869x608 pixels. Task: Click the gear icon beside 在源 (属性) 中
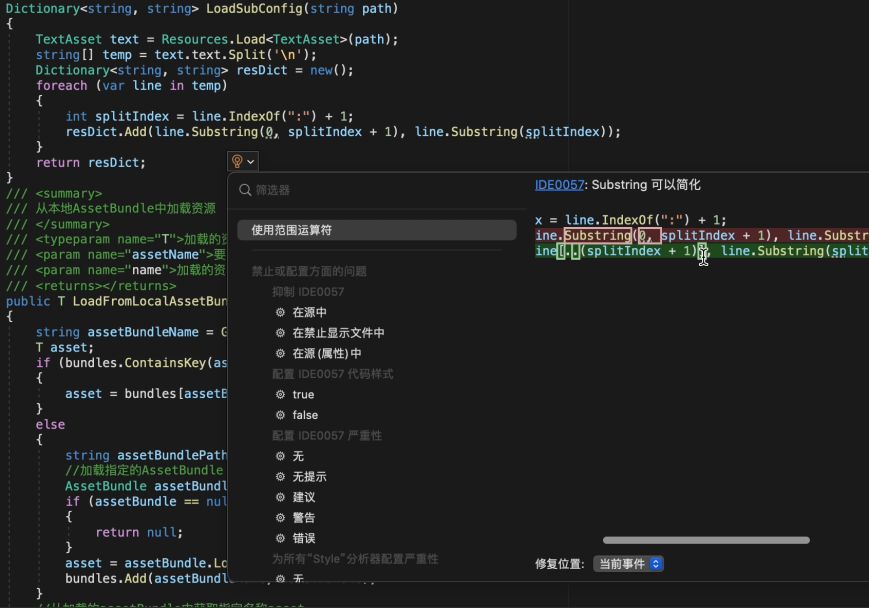click(x=280, y=354)
